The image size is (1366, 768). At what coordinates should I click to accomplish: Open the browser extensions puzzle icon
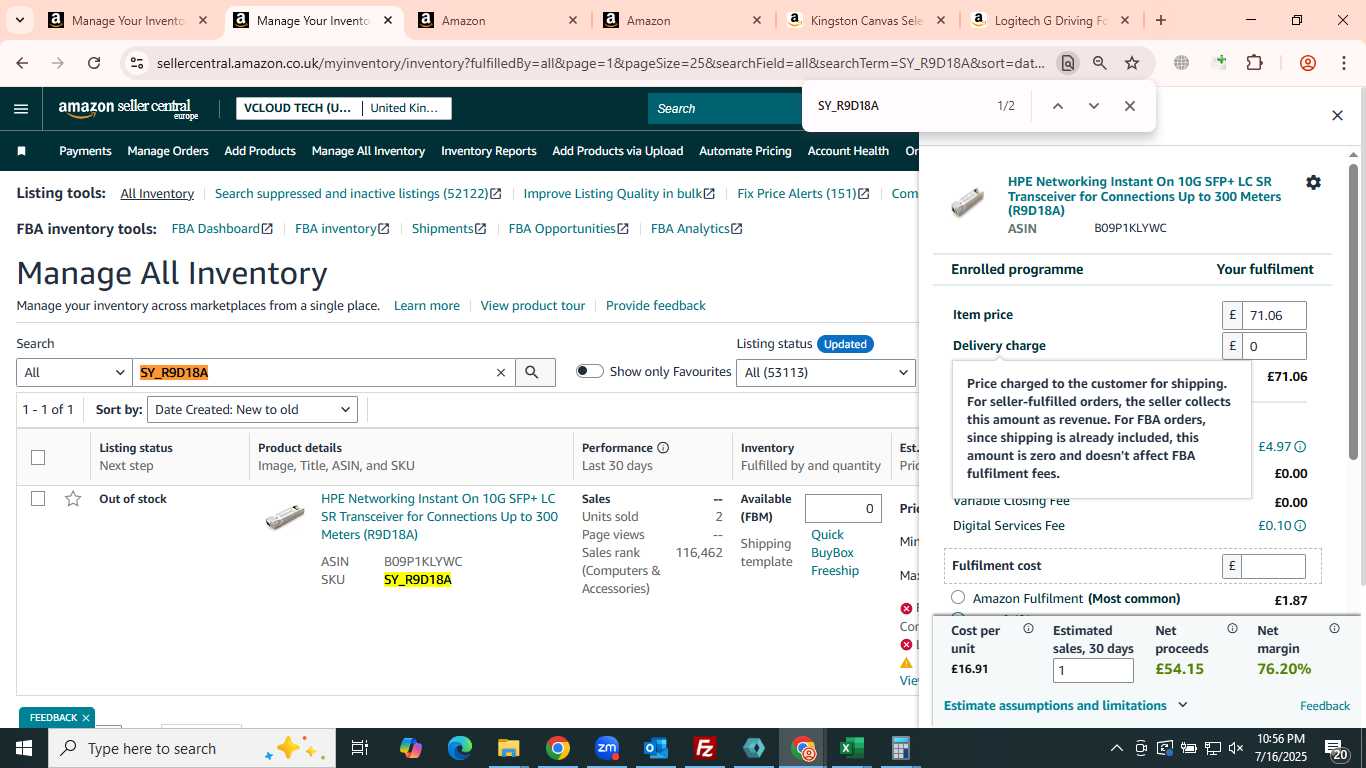(x=1254, y=63)
